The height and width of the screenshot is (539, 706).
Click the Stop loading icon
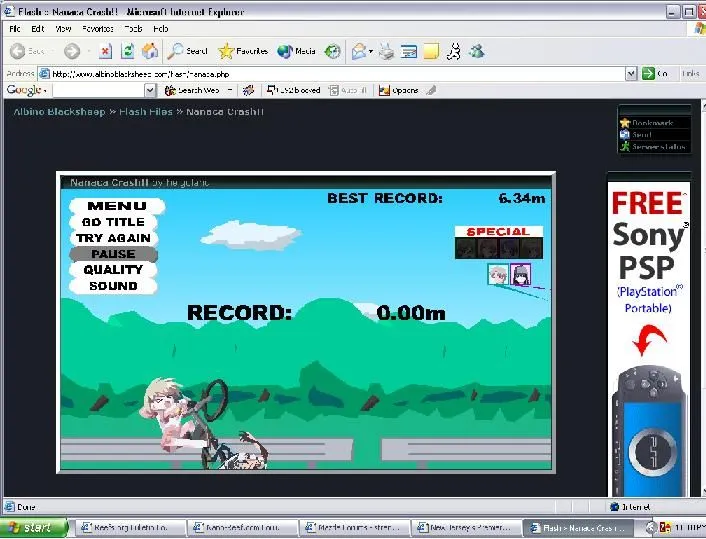point(105,51)
